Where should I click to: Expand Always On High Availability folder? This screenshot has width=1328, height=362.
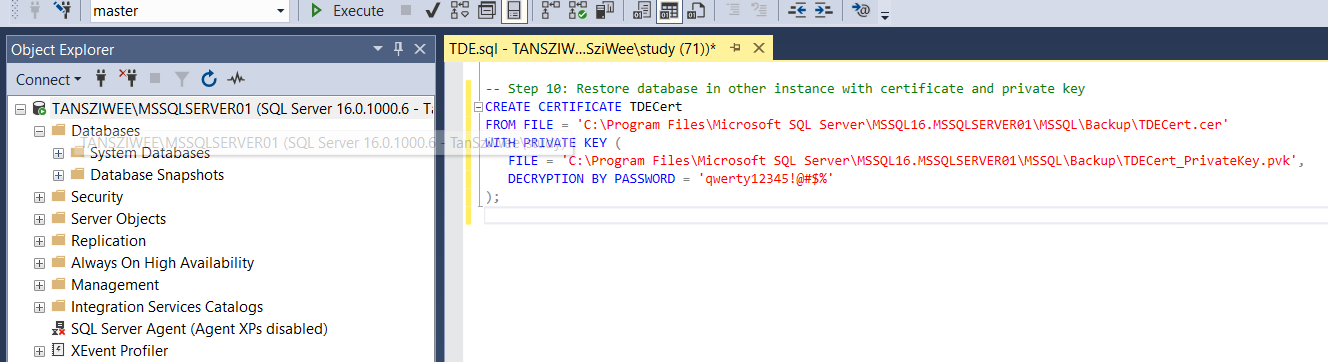pyautogui.click(x=40, y=263)
